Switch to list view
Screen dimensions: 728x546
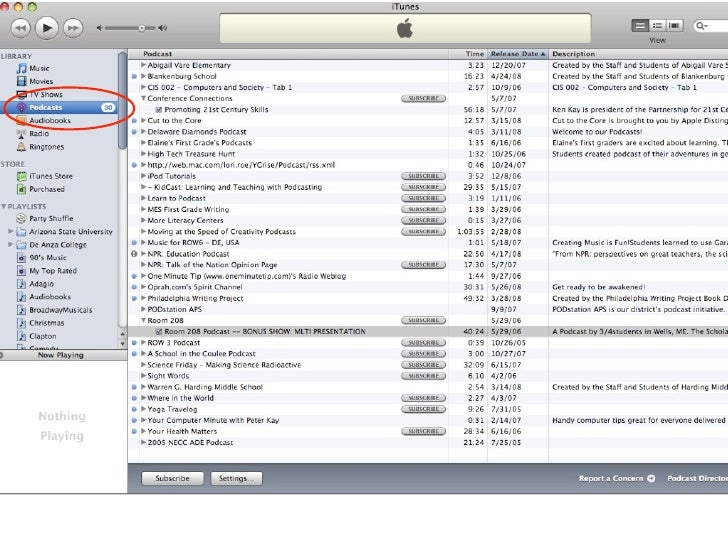pos(640,26)
